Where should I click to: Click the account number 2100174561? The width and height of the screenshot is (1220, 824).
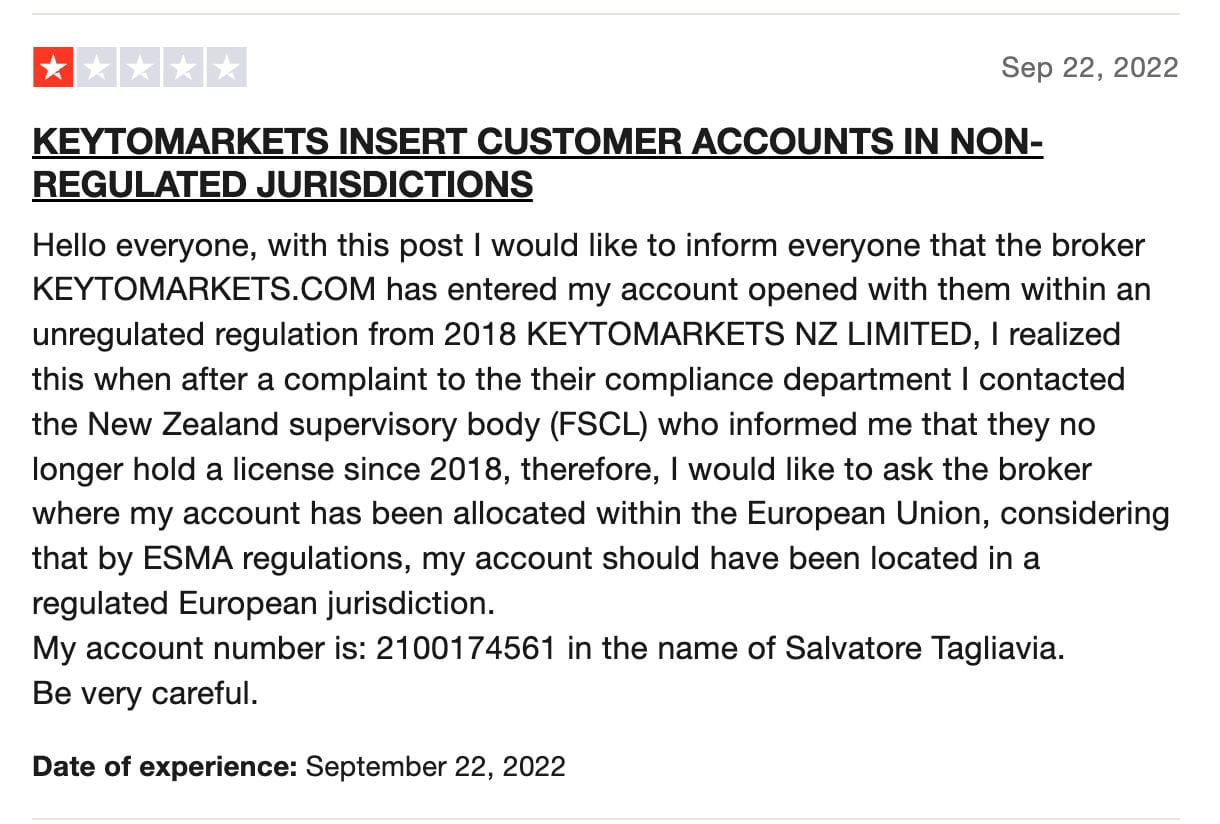(x=465, y=648)
